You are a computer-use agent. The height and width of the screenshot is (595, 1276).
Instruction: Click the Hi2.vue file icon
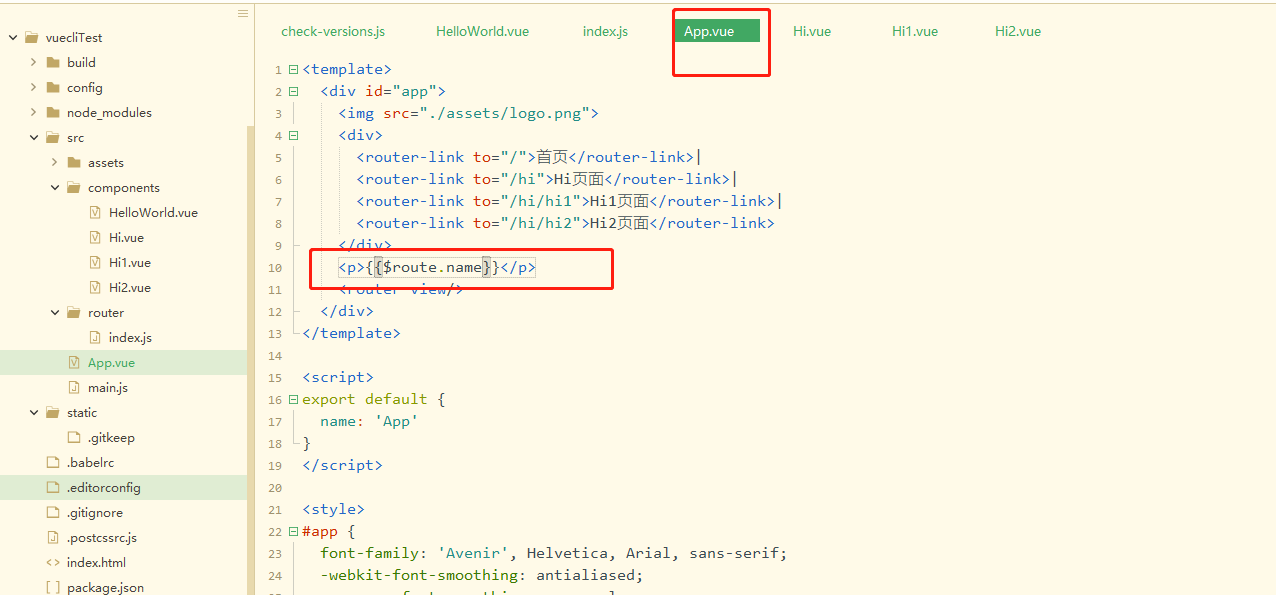(95, 287)
